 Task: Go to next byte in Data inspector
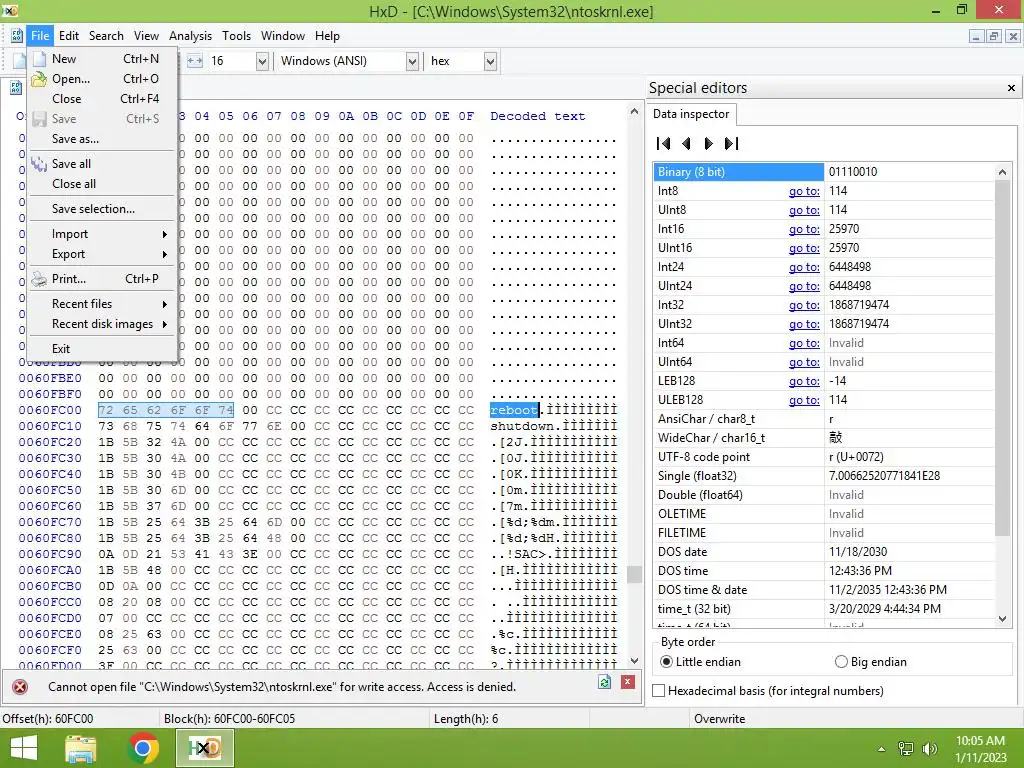[x=708, y=144]
